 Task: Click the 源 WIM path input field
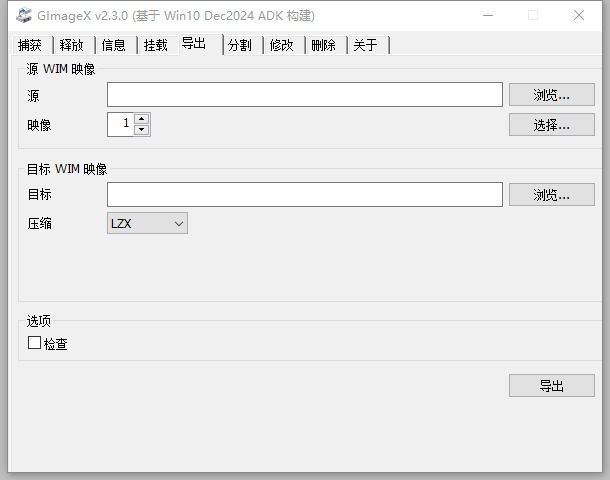coord(304,94)
